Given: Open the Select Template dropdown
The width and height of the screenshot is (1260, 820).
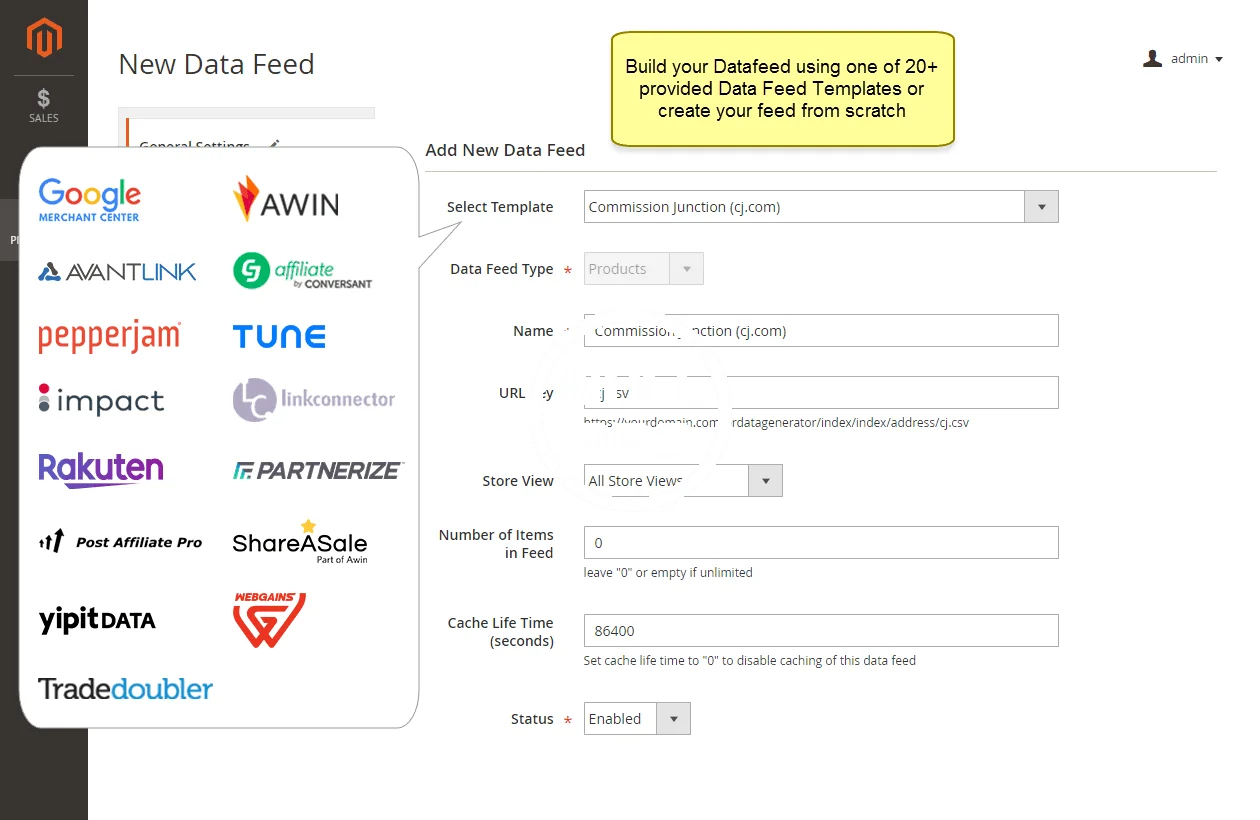Looking at the screenshot, I should (x=820, y=207).
